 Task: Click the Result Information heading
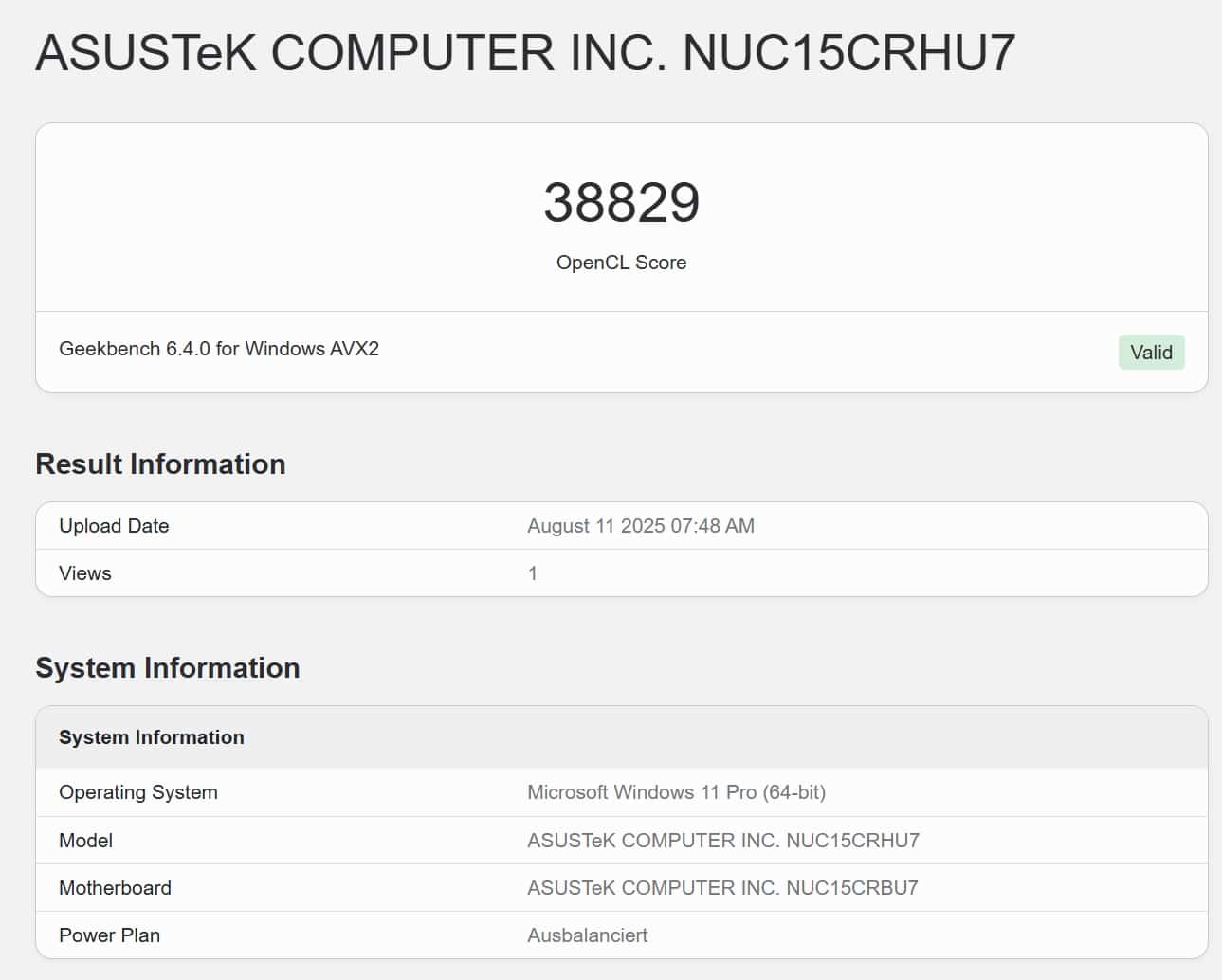(x=160, y=463)
